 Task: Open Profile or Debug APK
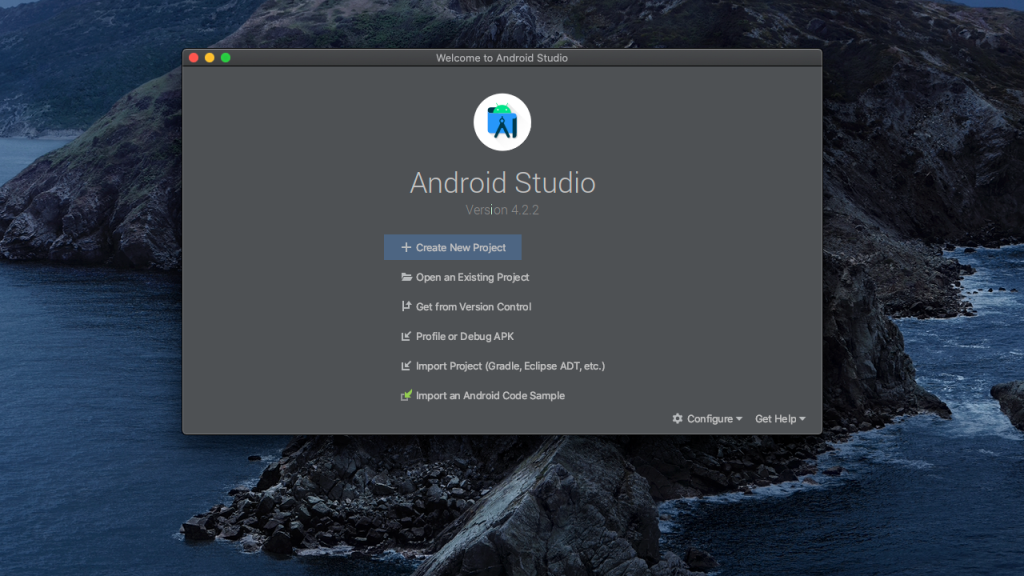[457, 336]
